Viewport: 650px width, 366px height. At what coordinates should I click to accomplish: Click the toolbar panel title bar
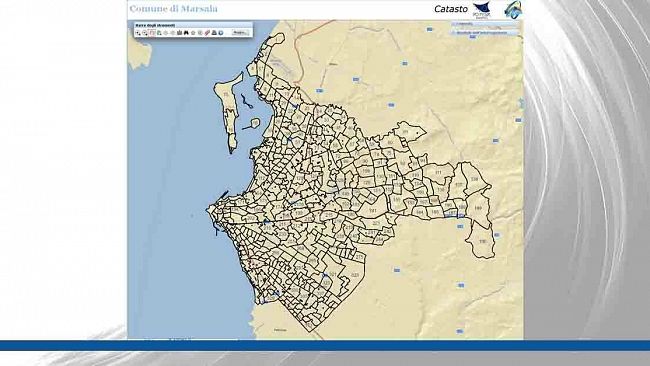pos(193,25)
